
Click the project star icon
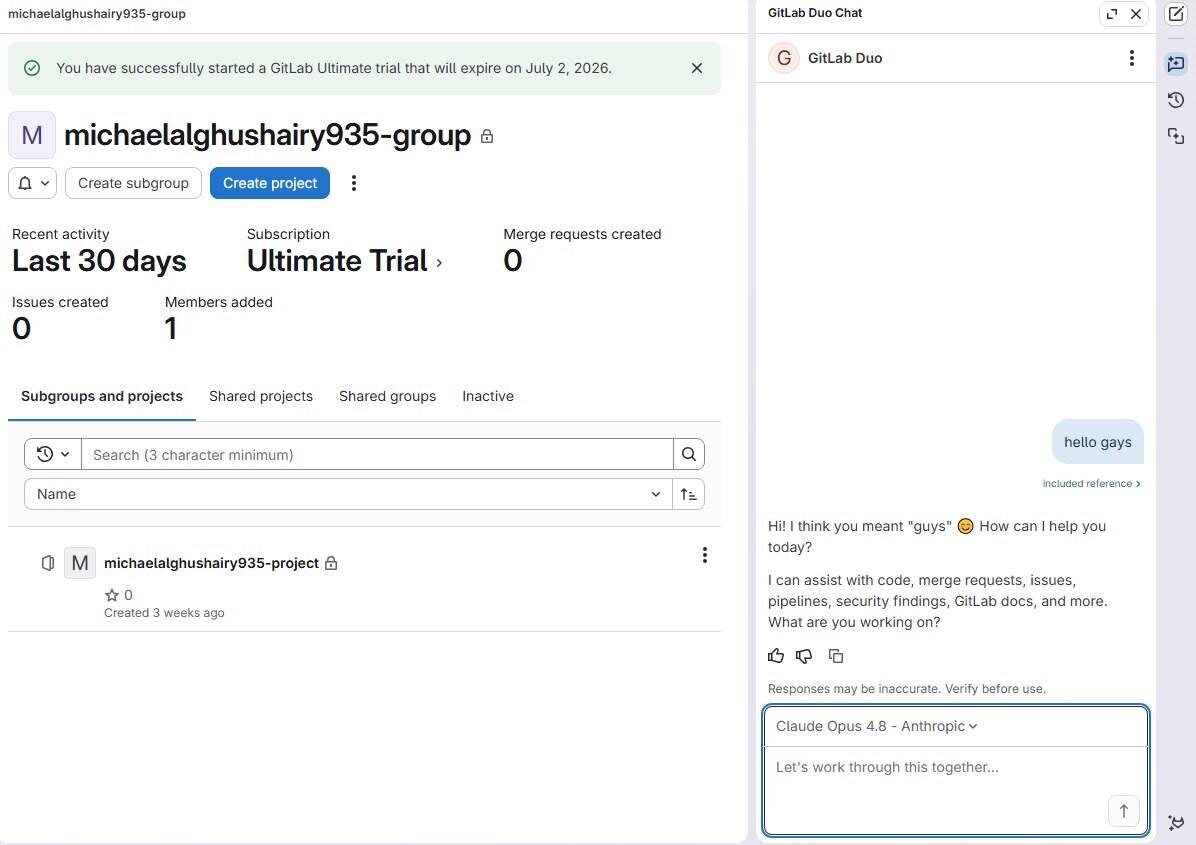tap(112, 595)
